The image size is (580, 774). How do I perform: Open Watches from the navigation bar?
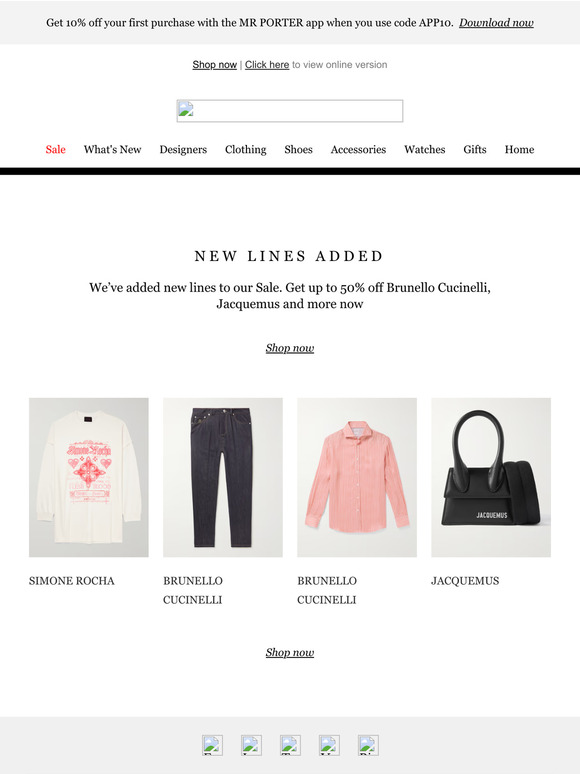coord(425,150)
